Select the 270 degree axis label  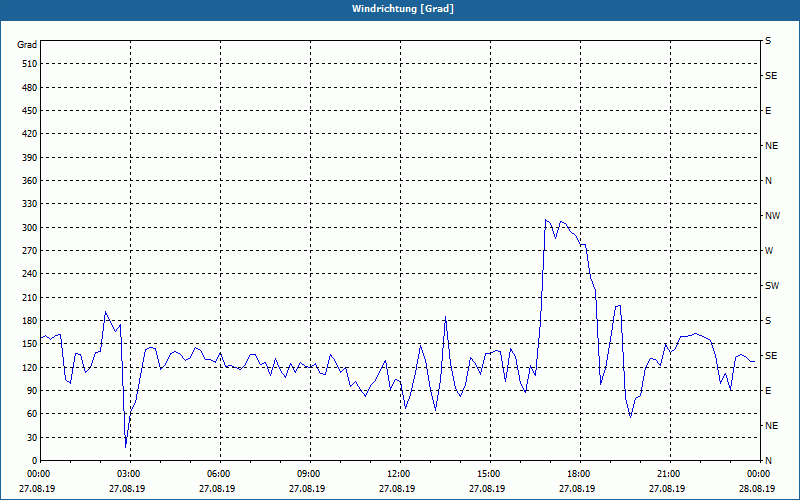(30, 251)
